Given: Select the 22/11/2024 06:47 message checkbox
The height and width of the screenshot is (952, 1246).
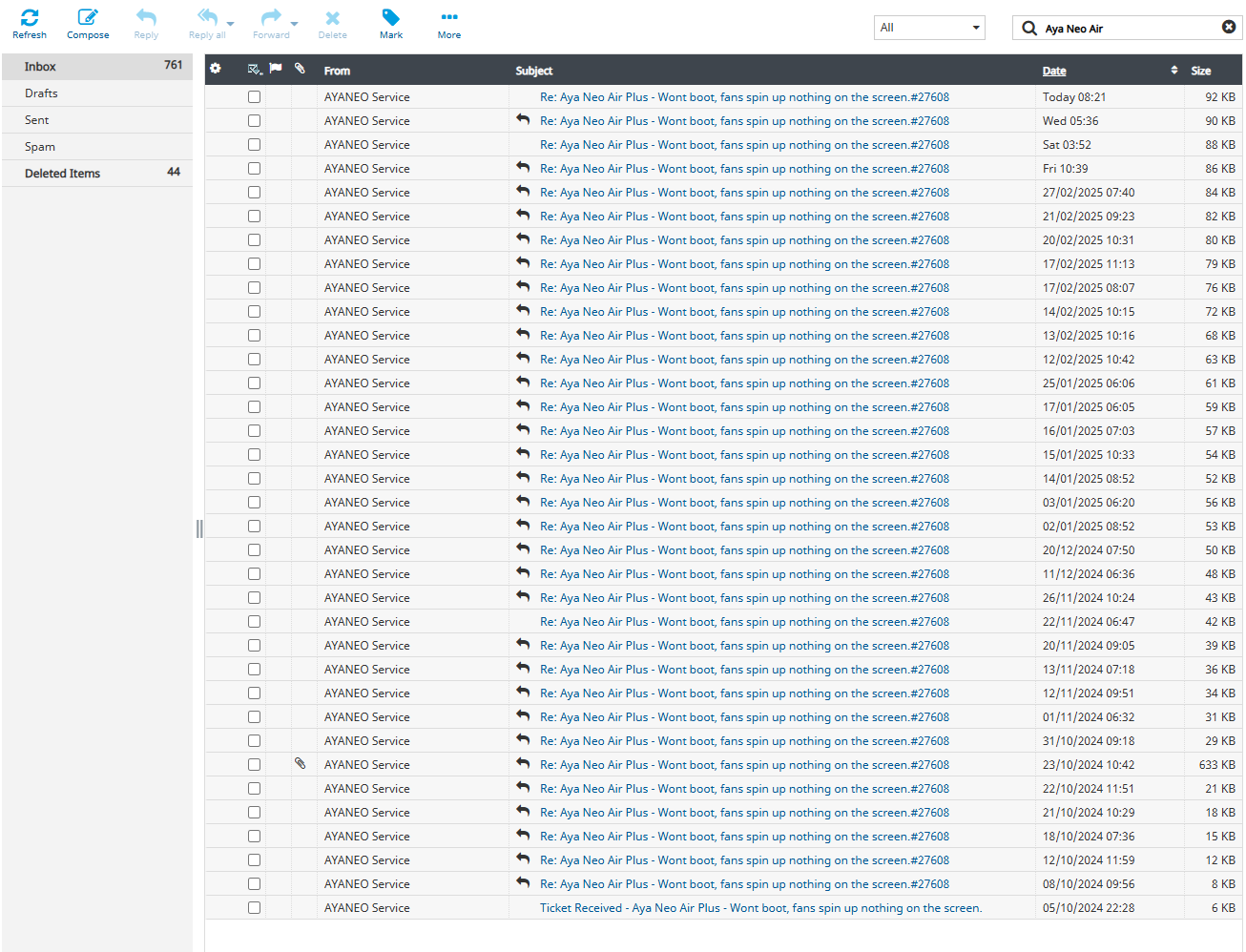Looking at the screenshot, I should point(254,621).
